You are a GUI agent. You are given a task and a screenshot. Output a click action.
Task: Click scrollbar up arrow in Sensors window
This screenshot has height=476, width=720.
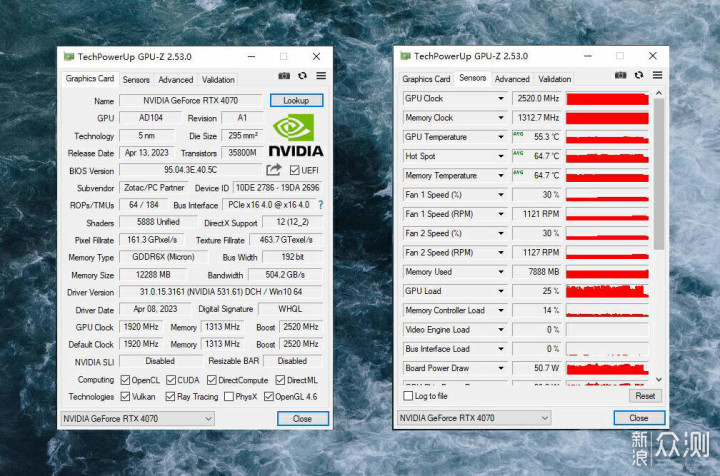(659, 93)
